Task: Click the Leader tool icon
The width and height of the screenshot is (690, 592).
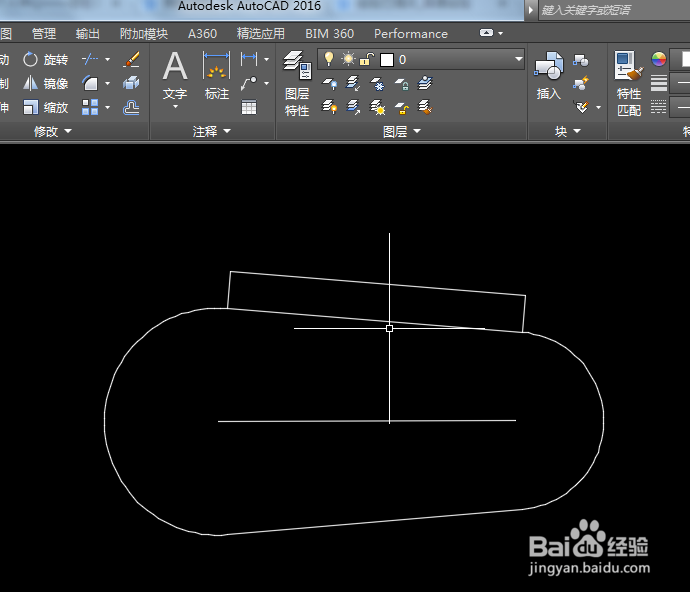Action: point(249,83)
